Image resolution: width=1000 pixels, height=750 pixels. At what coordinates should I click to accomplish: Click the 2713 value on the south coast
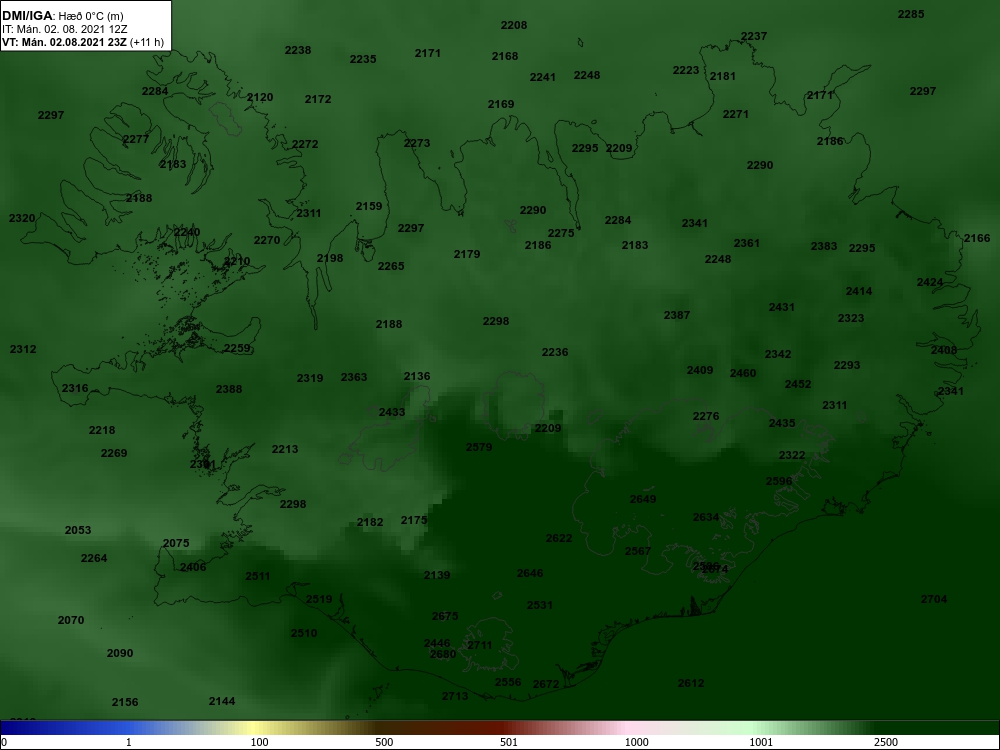[x=455, y=696]
